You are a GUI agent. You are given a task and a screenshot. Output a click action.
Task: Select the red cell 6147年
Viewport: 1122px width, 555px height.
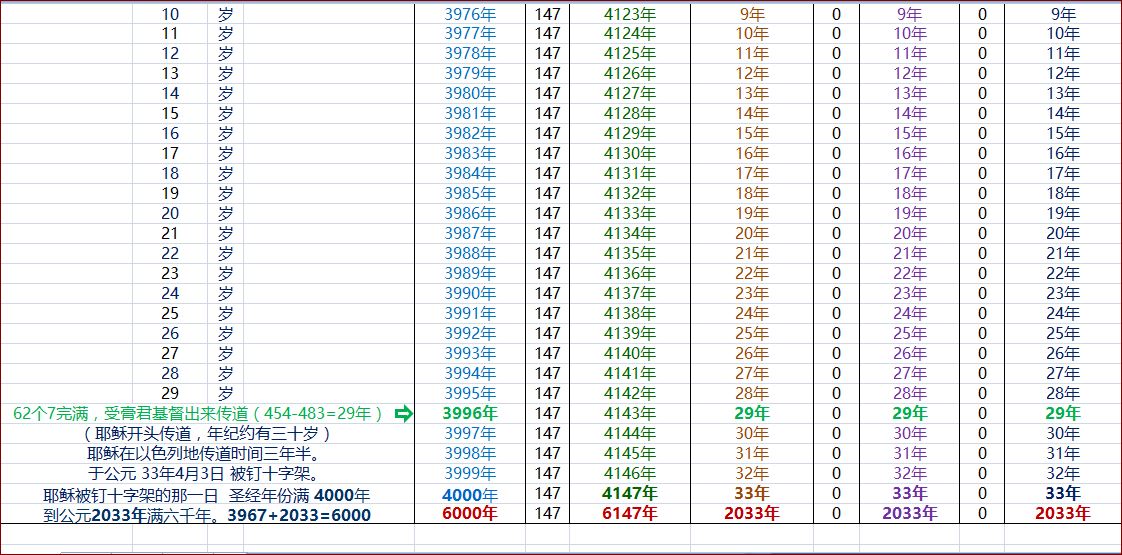(x=630, y=514)
